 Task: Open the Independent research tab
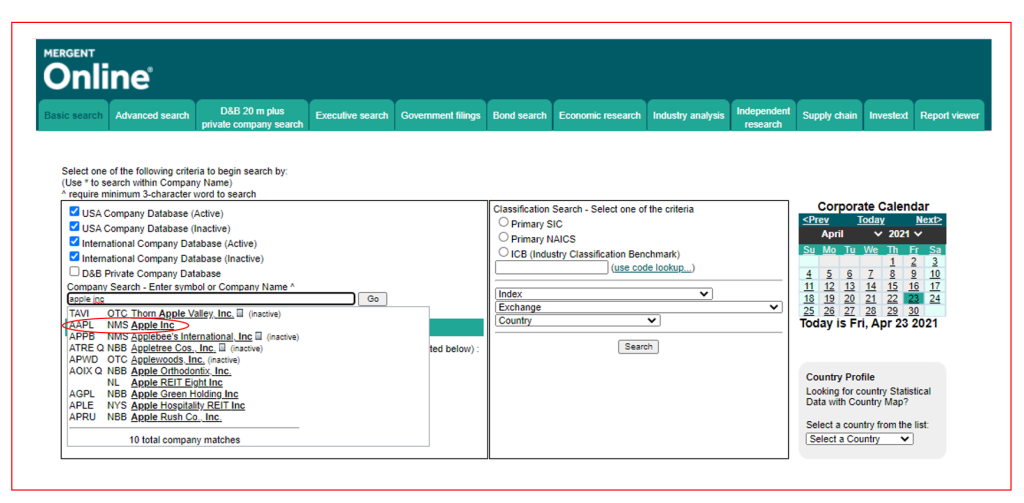tap(763, 116)
